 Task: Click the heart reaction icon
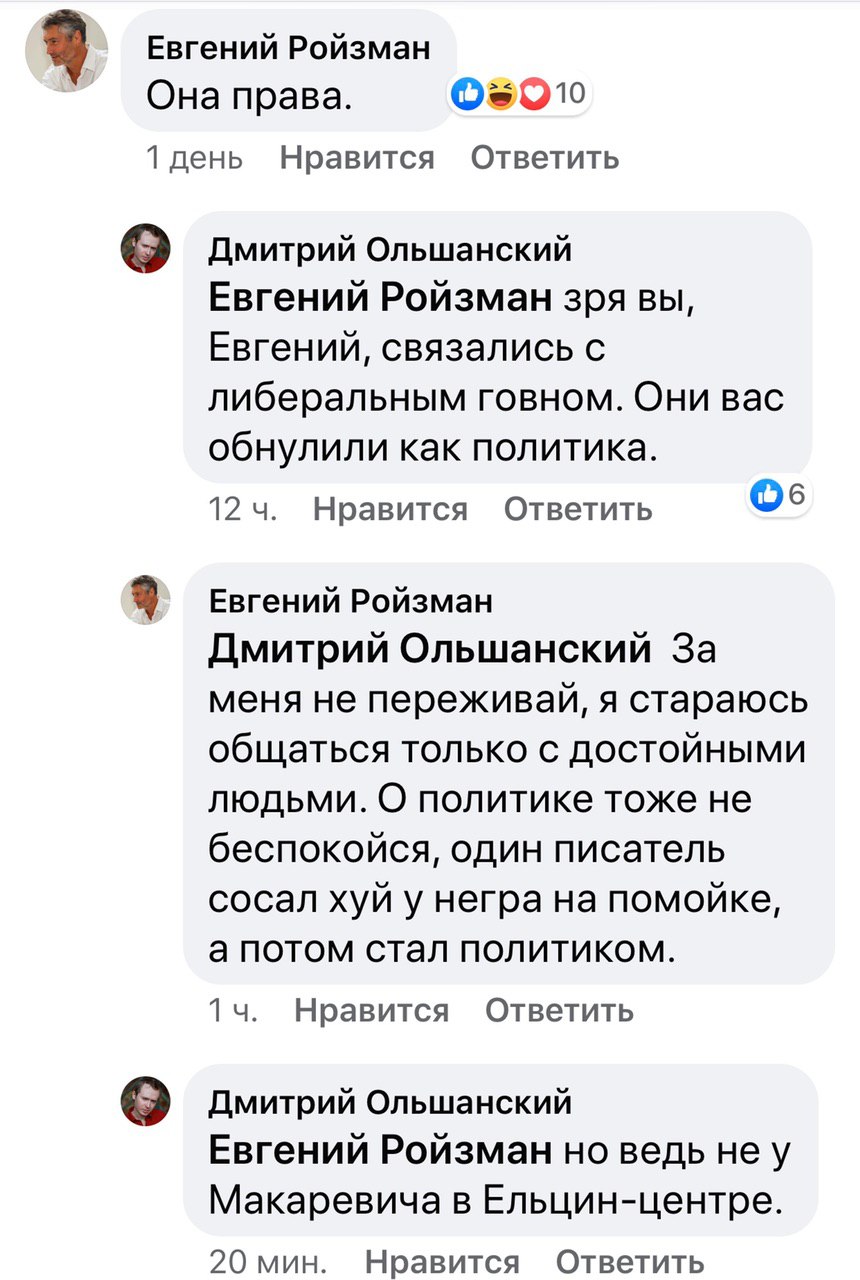pyautogui.click(x=535, y=94)
